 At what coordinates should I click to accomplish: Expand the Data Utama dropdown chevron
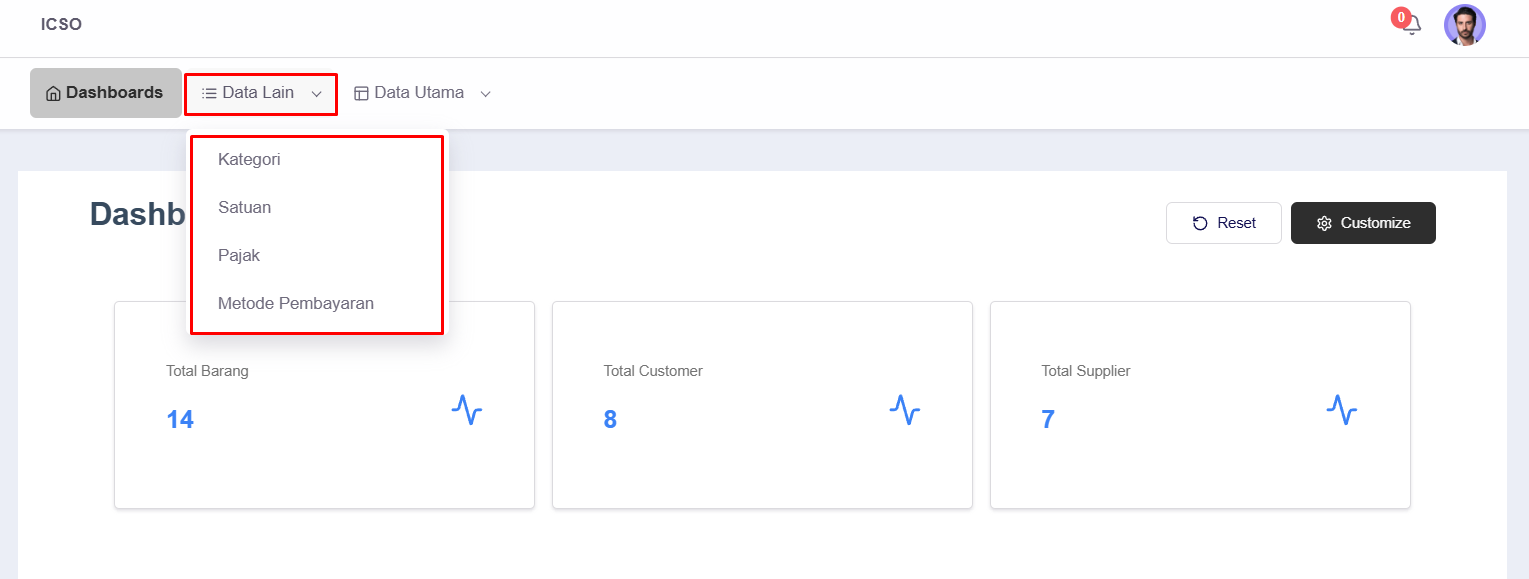[486, 94]
